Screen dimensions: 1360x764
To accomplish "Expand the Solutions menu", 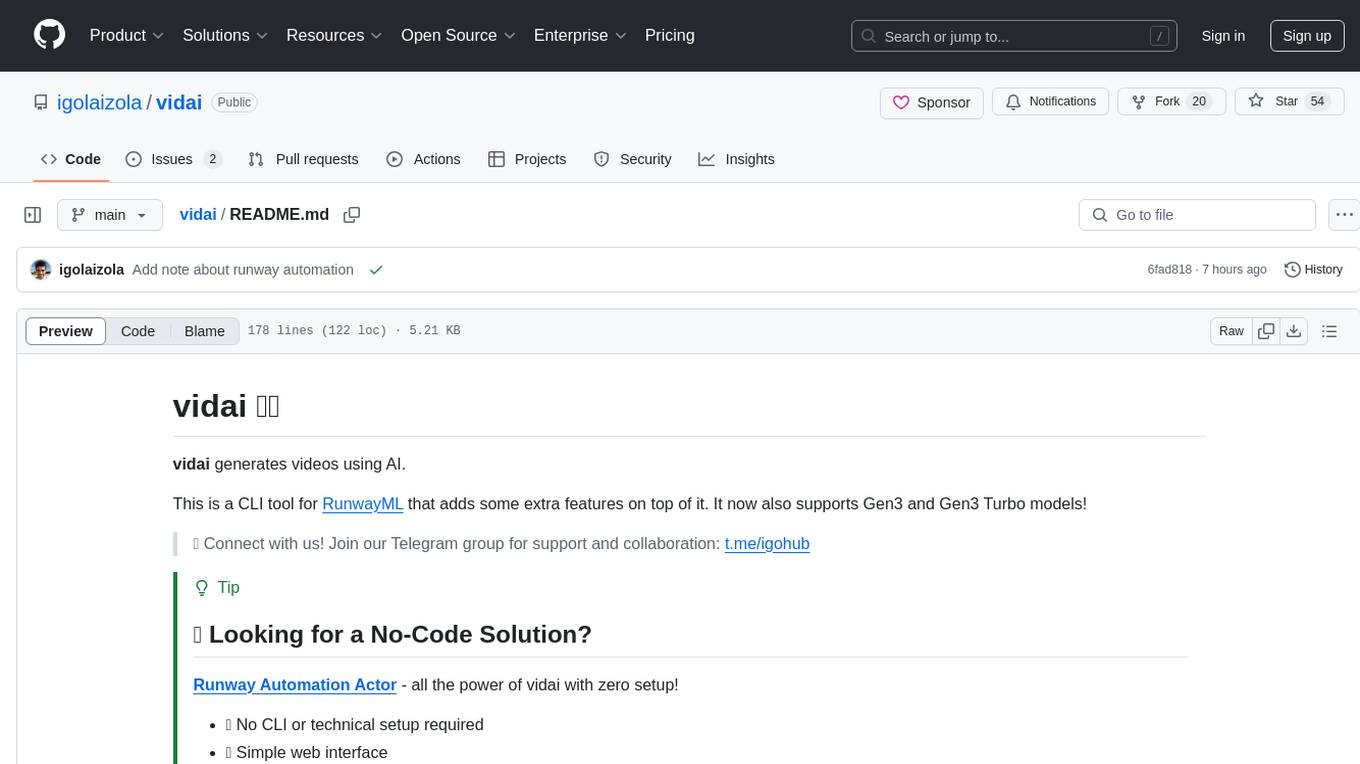I will 225,35.
